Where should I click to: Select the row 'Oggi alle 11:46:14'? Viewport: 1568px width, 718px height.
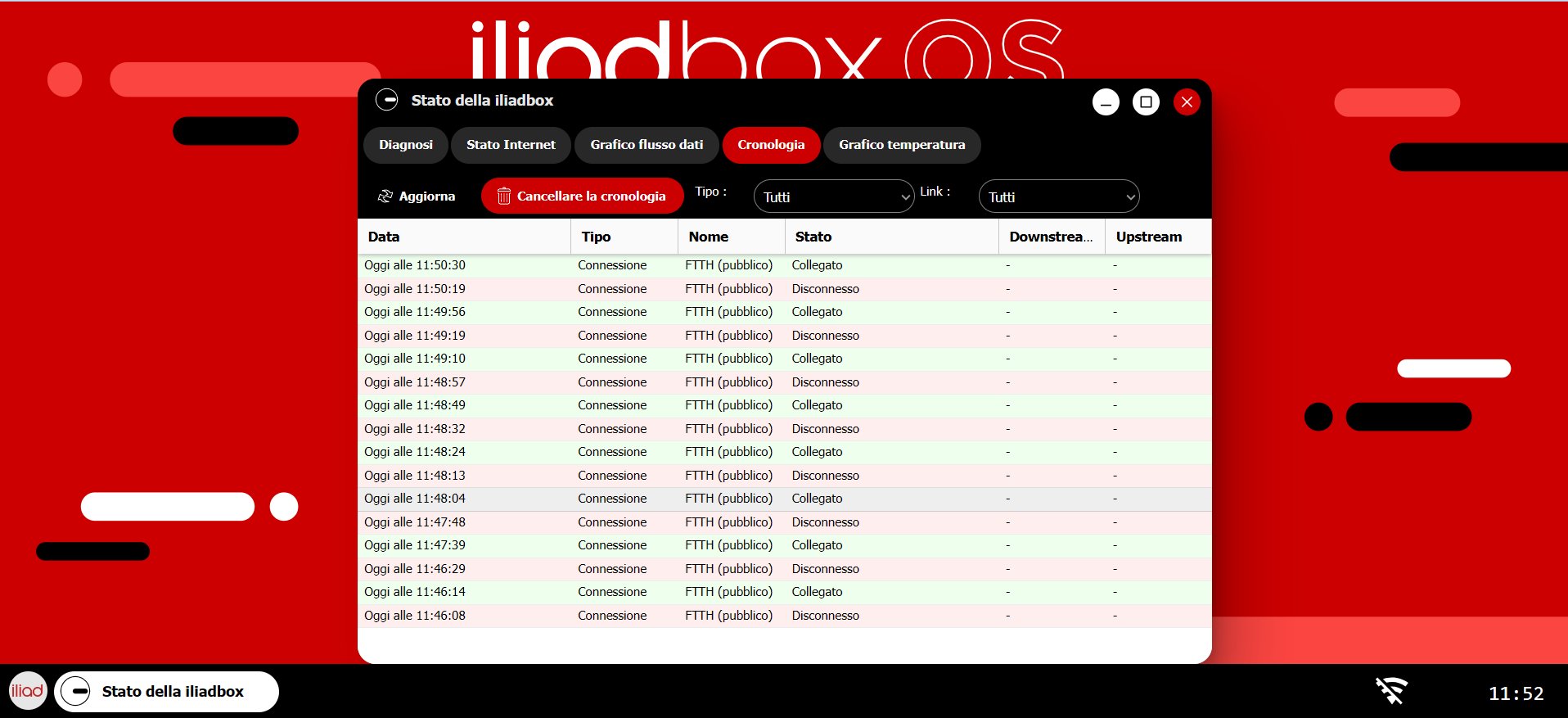click(x=785, y=592)
